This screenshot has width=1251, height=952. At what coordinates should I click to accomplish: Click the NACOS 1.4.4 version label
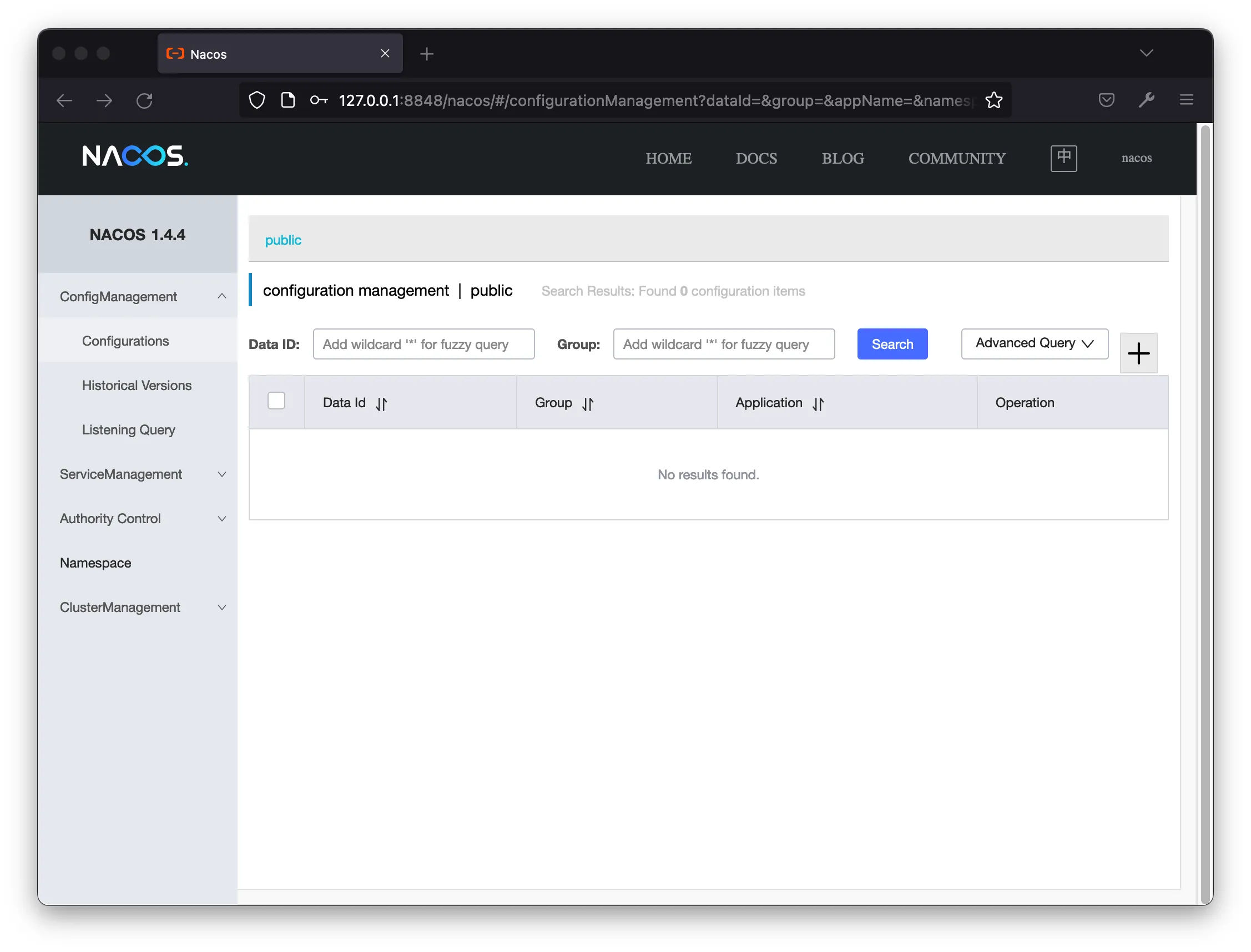coord(137,235)
